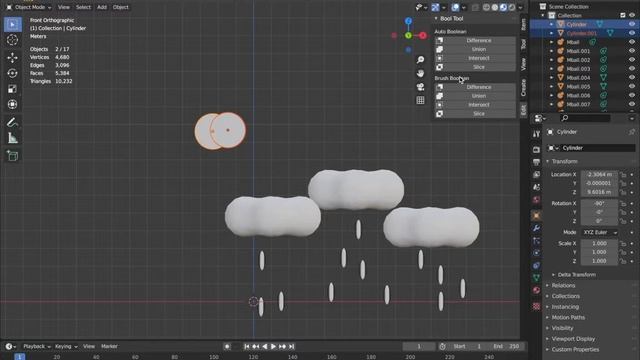Screen dimensions: 640x360
Task: Click Auto Boolean Union button
Action: coord(475,49)
